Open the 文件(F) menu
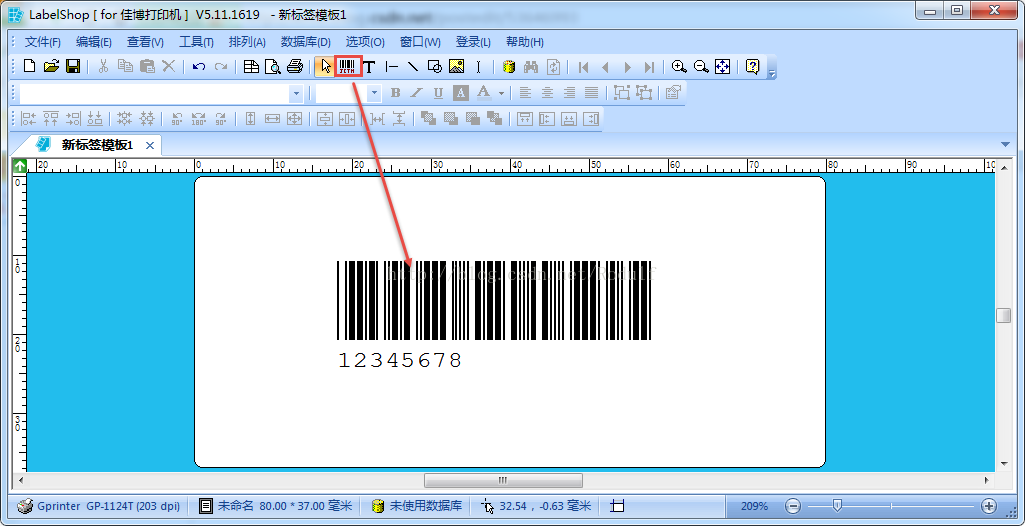This screenshot has width=1025, height=526. [x=42, y=42]
